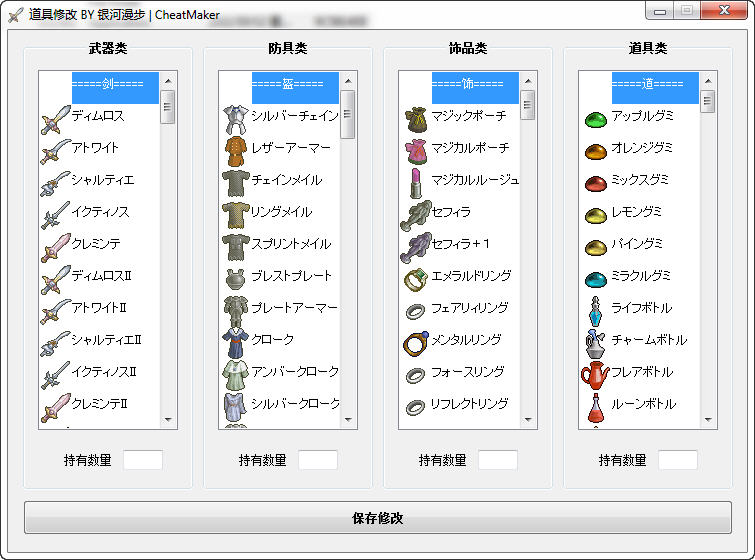Select the クローク blue cloak icon
Screen dimensions: 755x560
(235, 341)
